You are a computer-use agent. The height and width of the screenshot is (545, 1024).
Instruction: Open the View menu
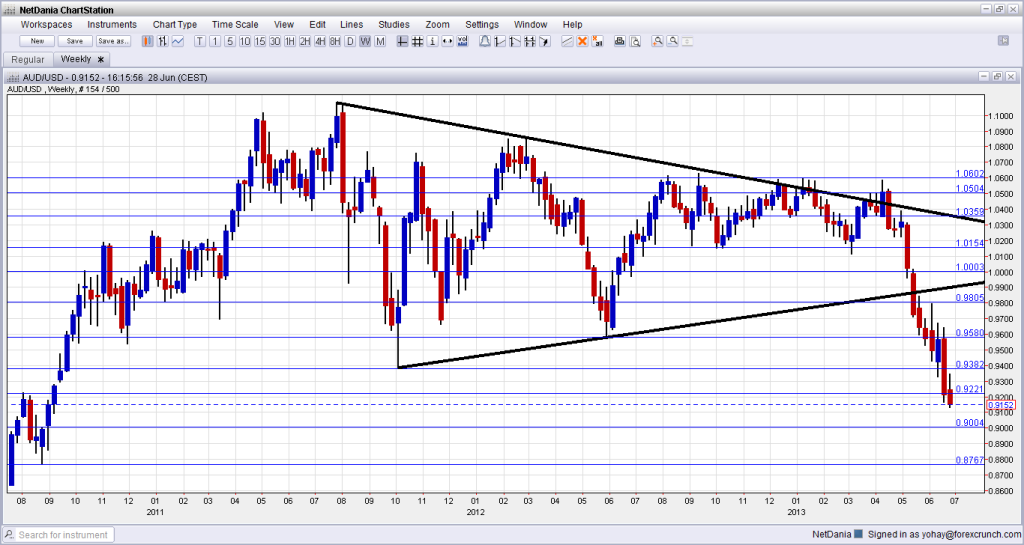click(283, 24)
